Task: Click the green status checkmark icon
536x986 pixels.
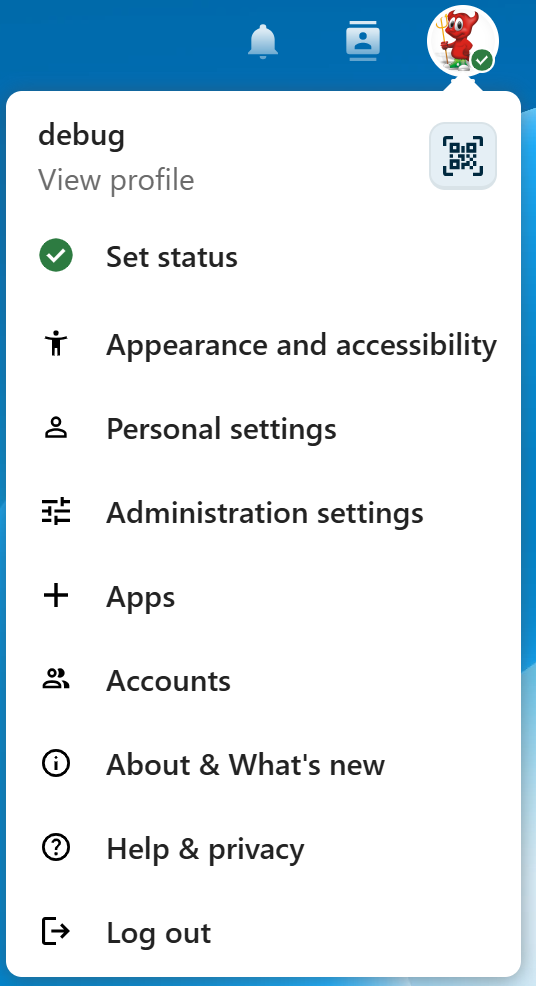Action: click(x=56, y=256)
